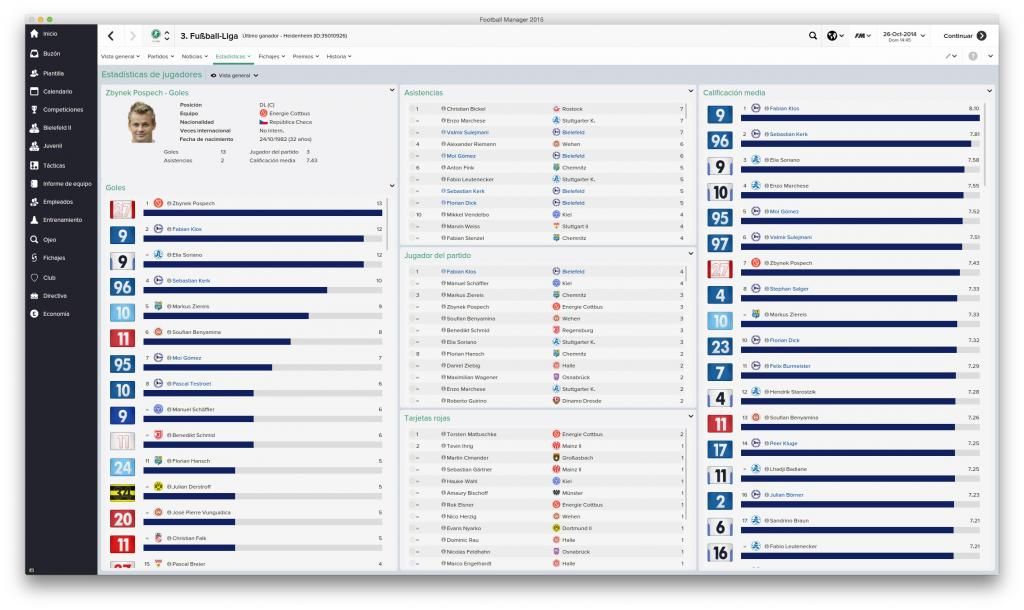Click the 3. Fußball-Liga title
The width and height of the screenshot is (1024, 610).
click(209, 36)
